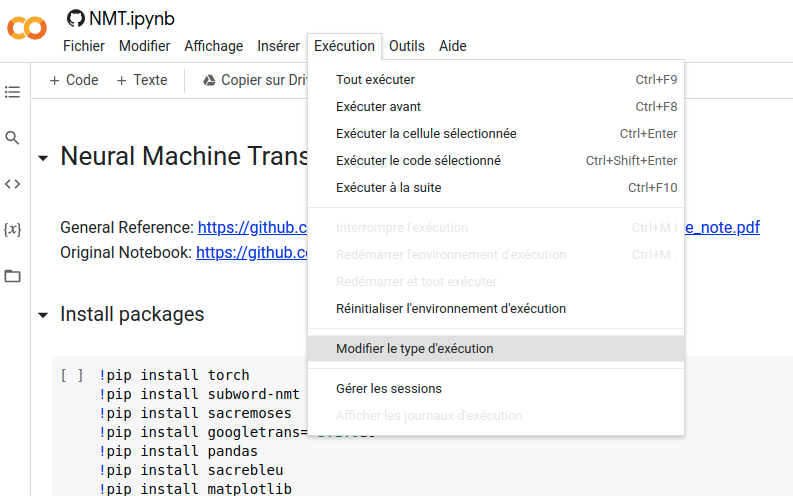The image size is (793, 496).
Task: Select Exécuter le code sélectionné
Action: pyautogui.click(x=496, y=161)
